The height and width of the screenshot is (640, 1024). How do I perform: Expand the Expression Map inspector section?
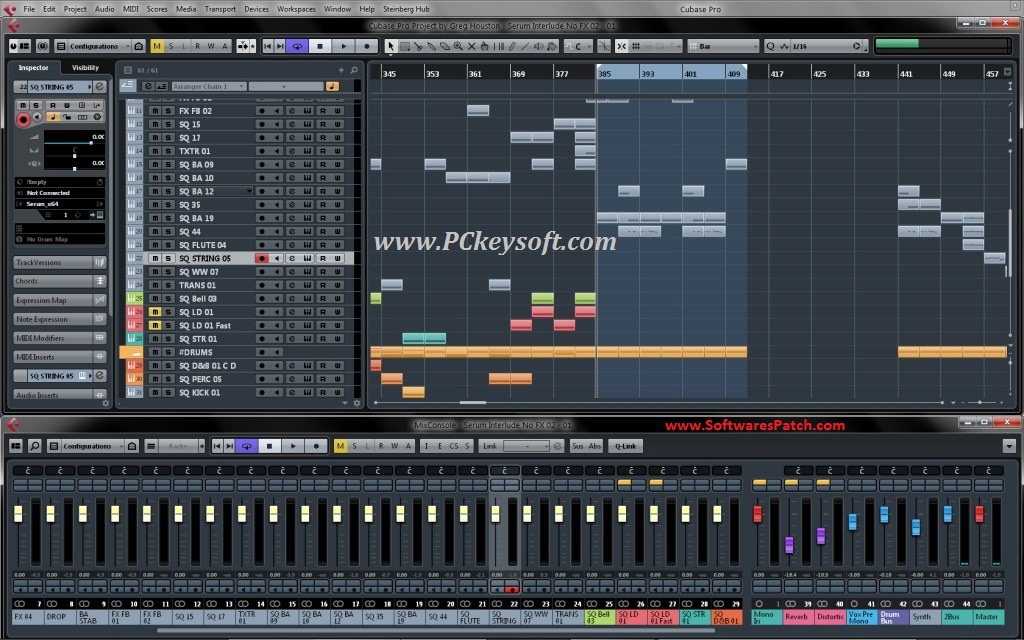[x=59, y=300]
